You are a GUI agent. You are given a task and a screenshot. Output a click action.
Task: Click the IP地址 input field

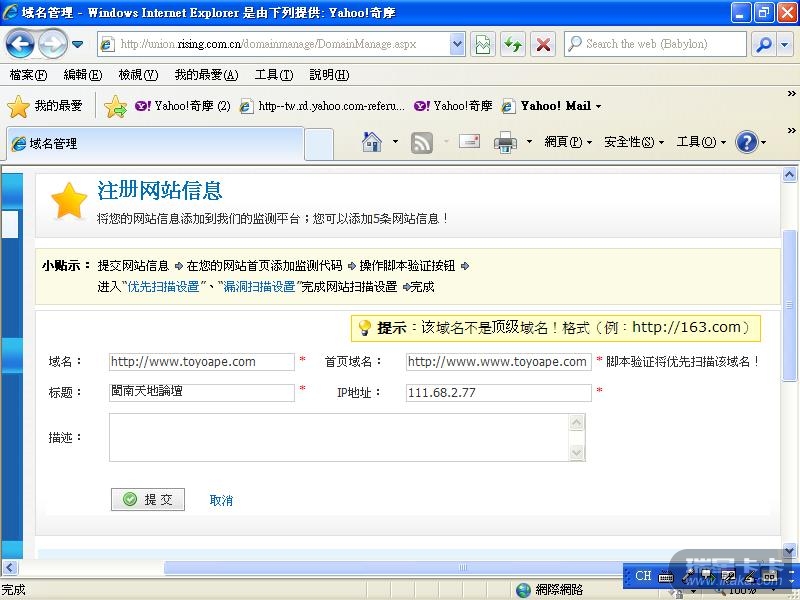pos(498,392)
